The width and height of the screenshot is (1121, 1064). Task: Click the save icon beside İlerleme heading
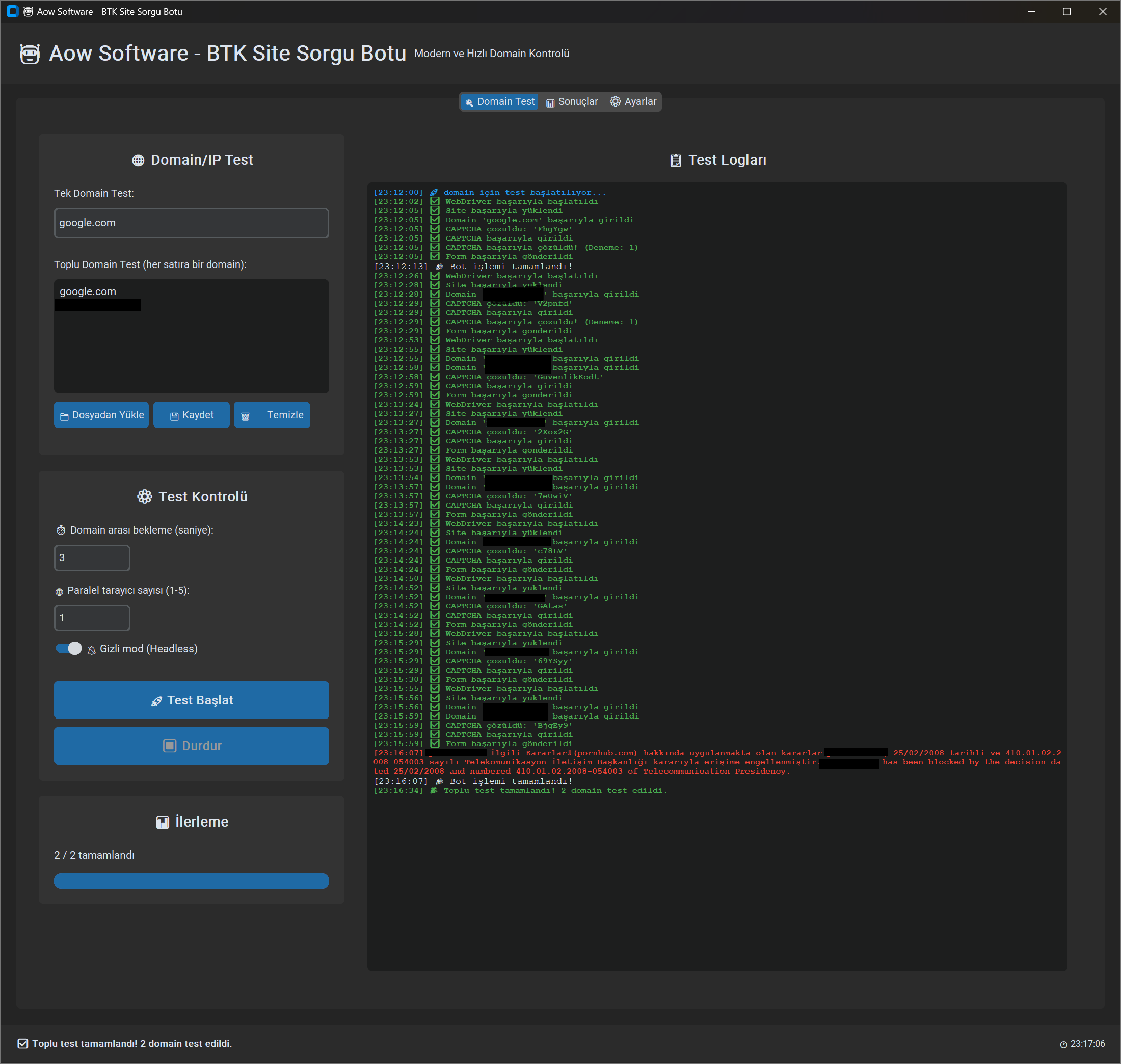click(x=162, y=822)
